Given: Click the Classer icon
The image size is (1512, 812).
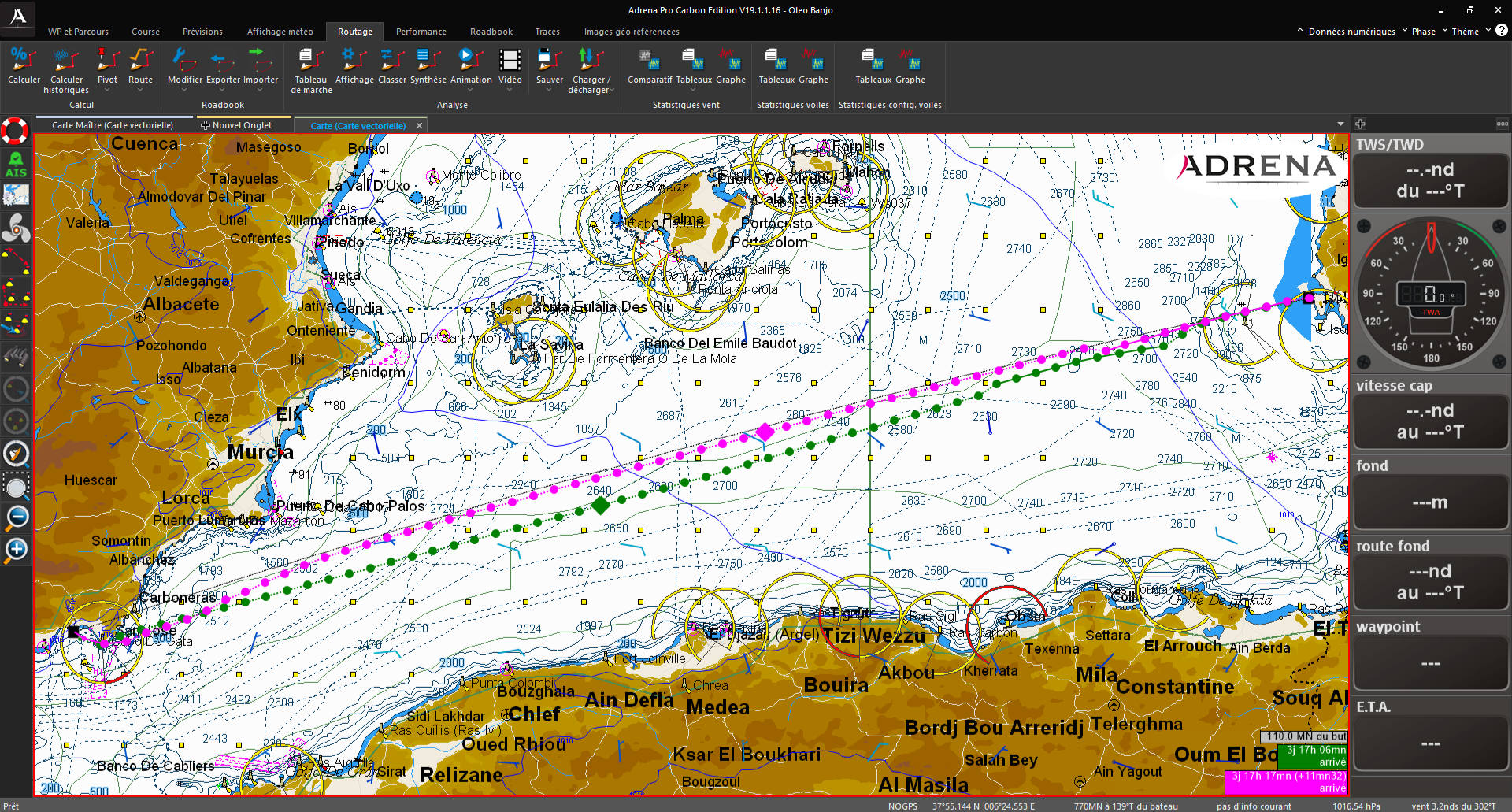Looking at the screenshot, I should [391, 59].
